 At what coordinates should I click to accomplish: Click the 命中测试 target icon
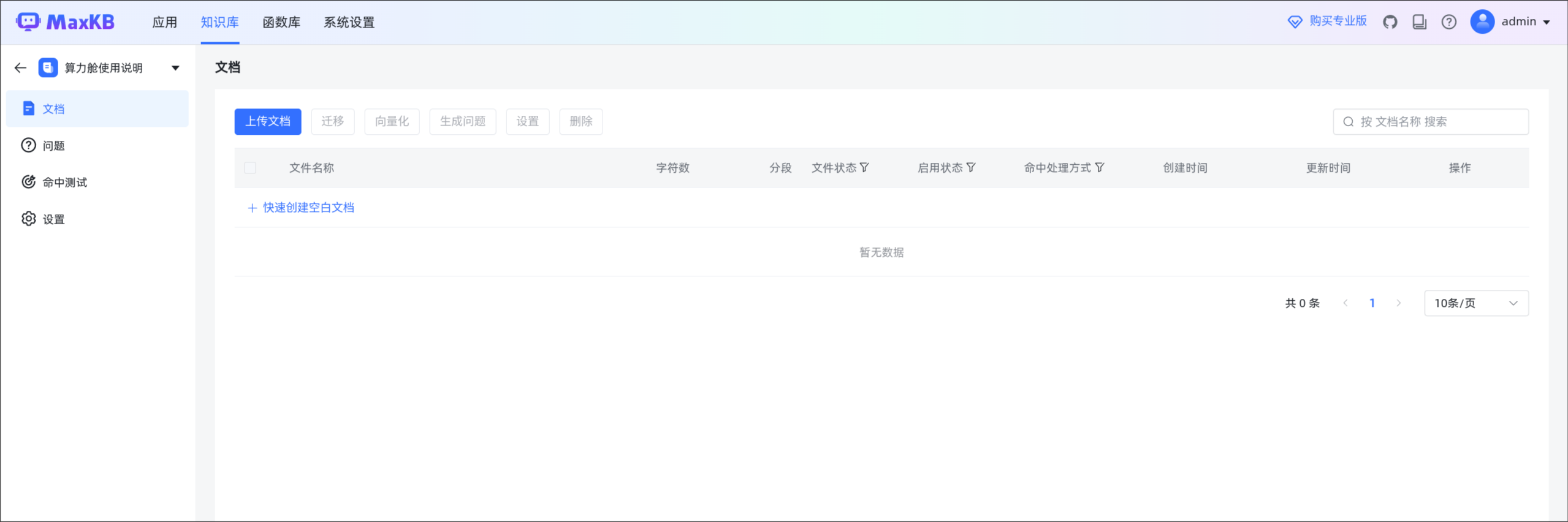pyautogui.click(x=28, y=182)
